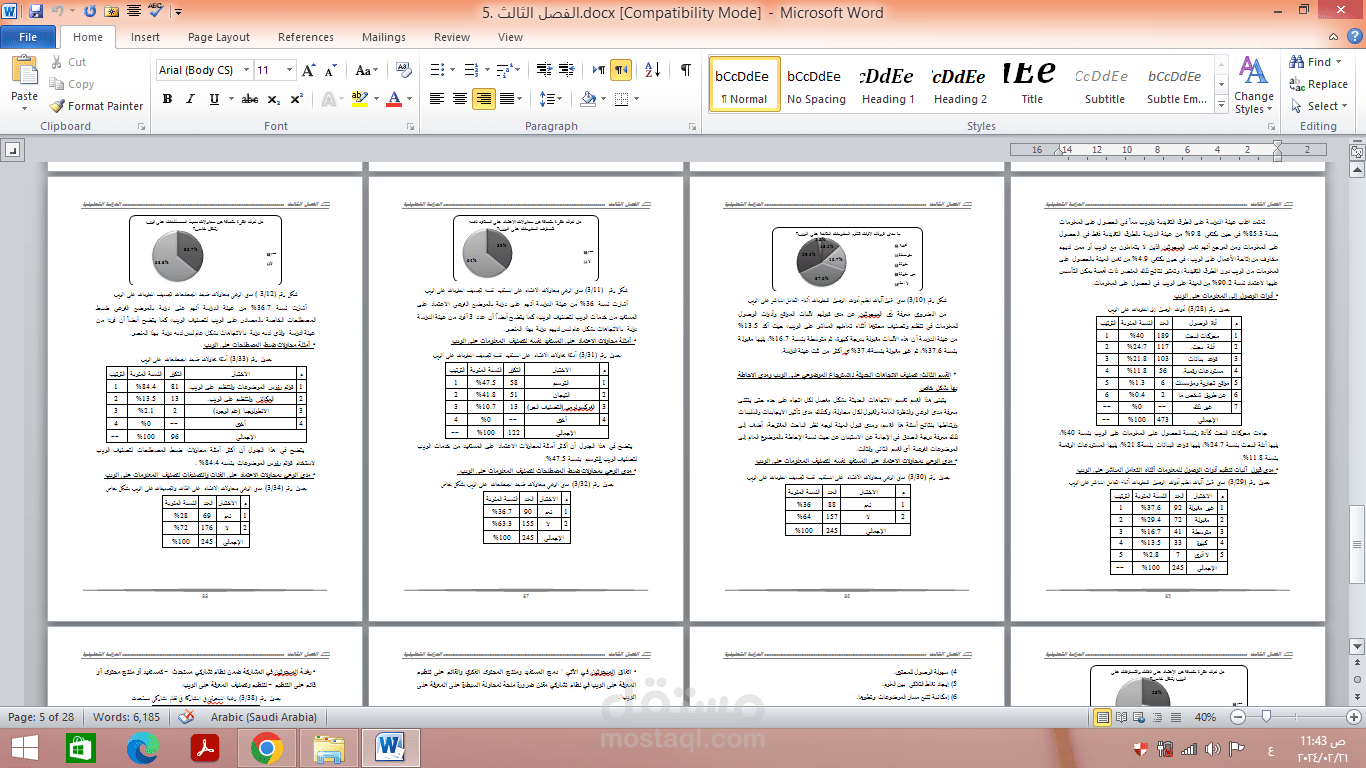Viewport: 1366px width, 768px height.
Task: Apply subscript formatting
Action: tap(274, 99)
